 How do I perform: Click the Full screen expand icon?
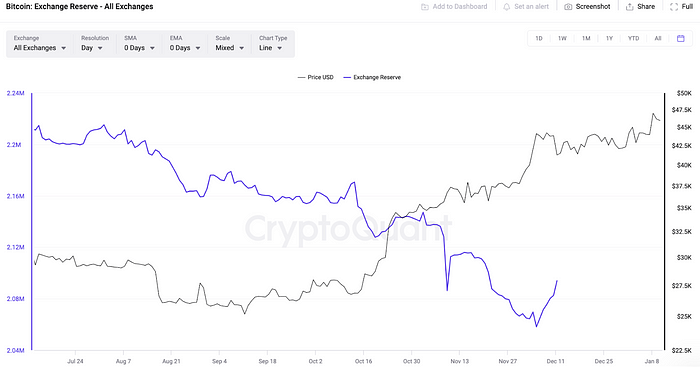[674, 7]
